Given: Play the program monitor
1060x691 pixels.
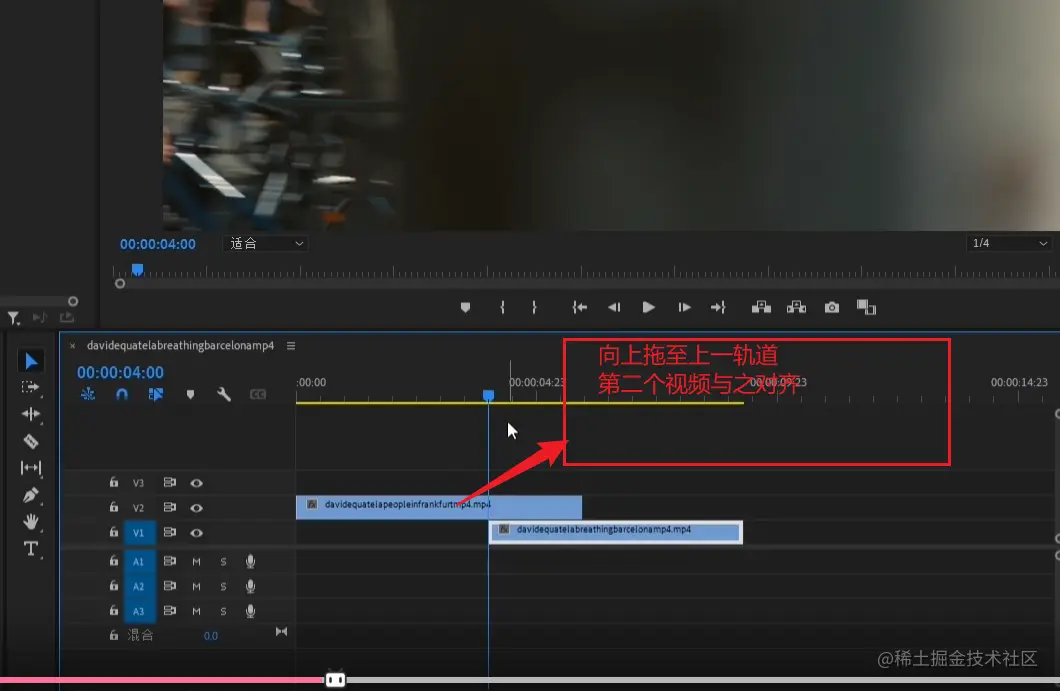Looking at the screenshot, I should coord(648,308).
